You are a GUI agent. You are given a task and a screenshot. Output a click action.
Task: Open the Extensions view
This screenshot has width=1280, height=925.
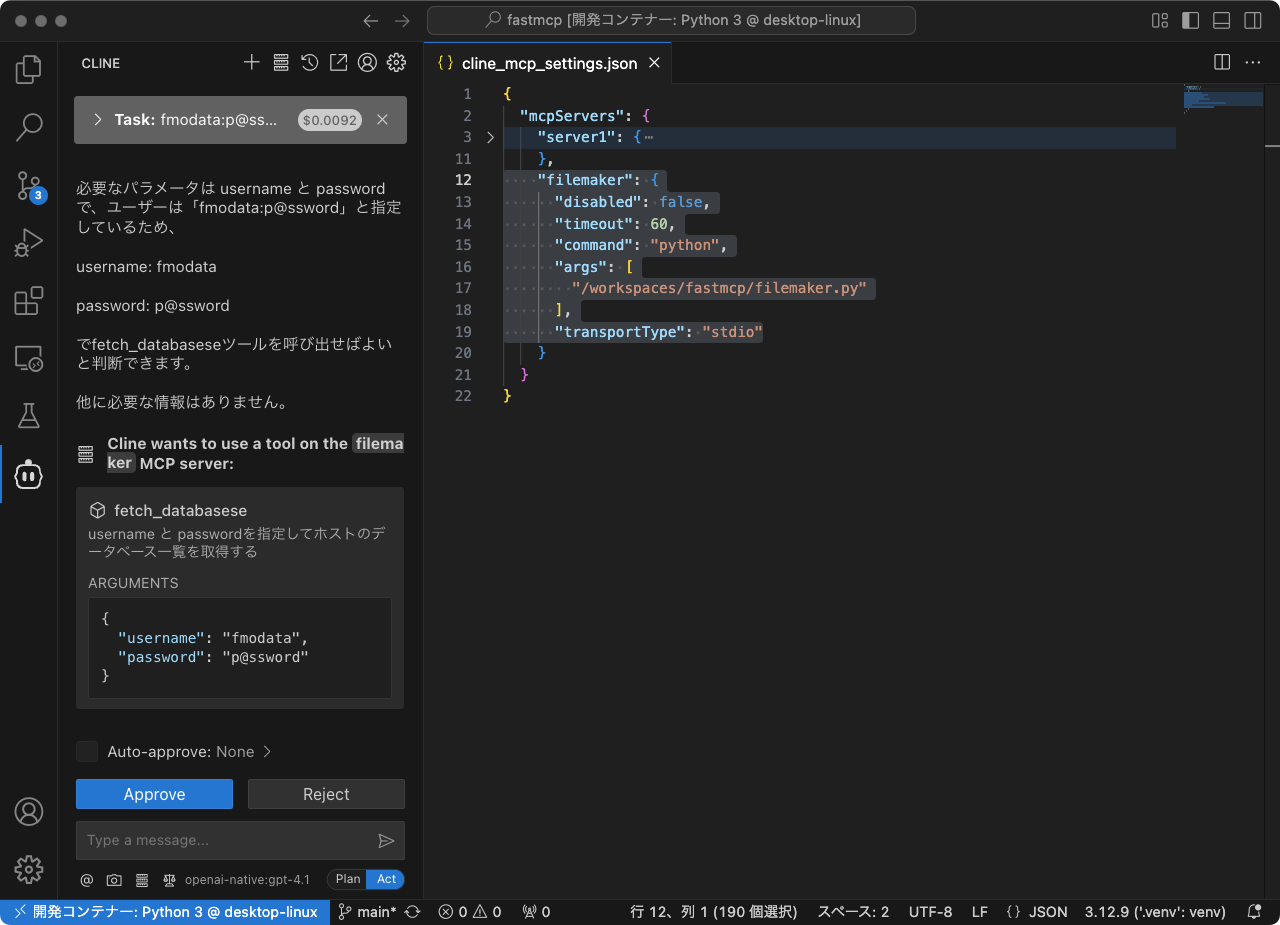point(28,300)
